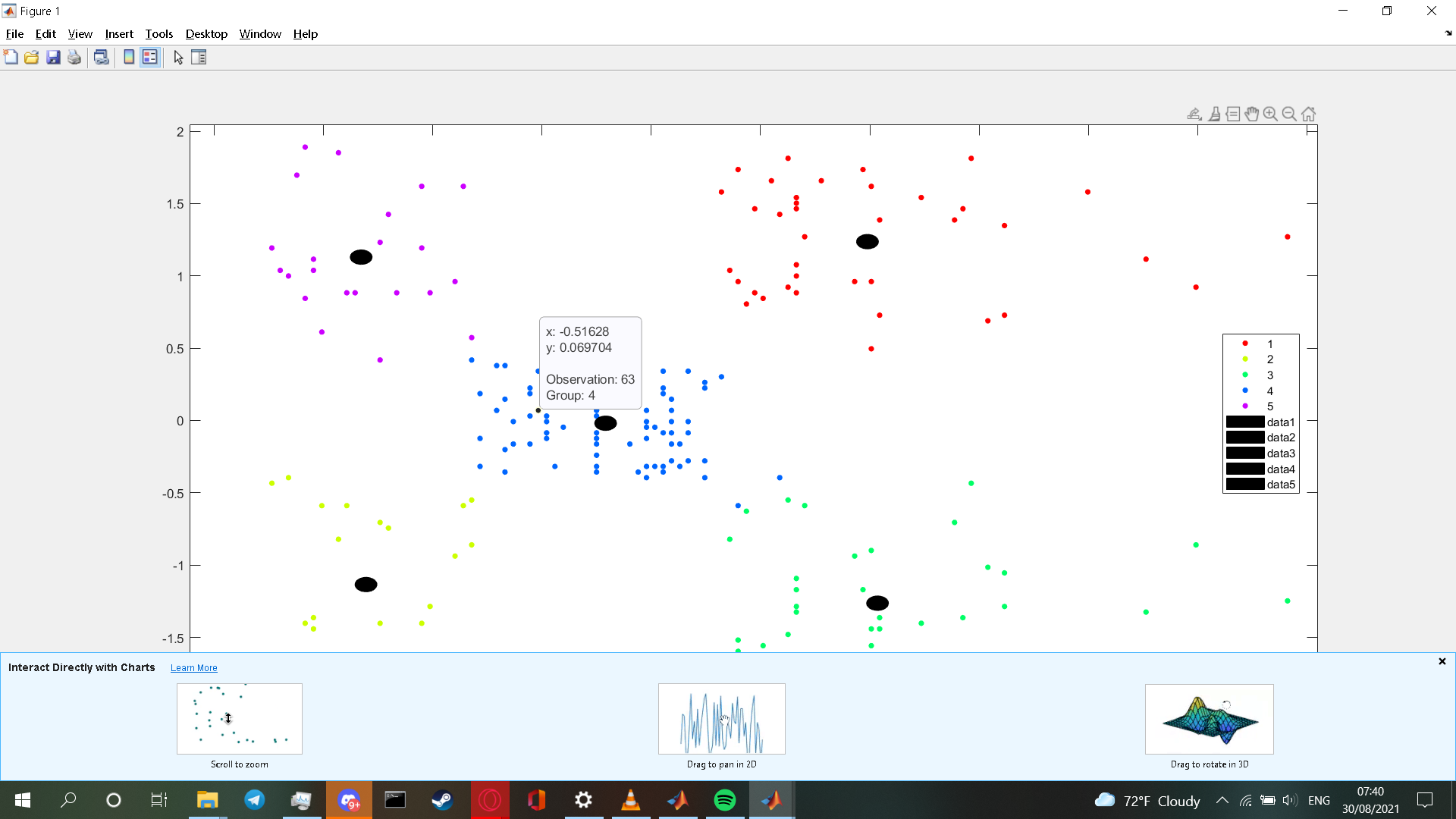Toggle the Link Plot feature
Viewport: 1456px width, 819px height.
(102, 57)
